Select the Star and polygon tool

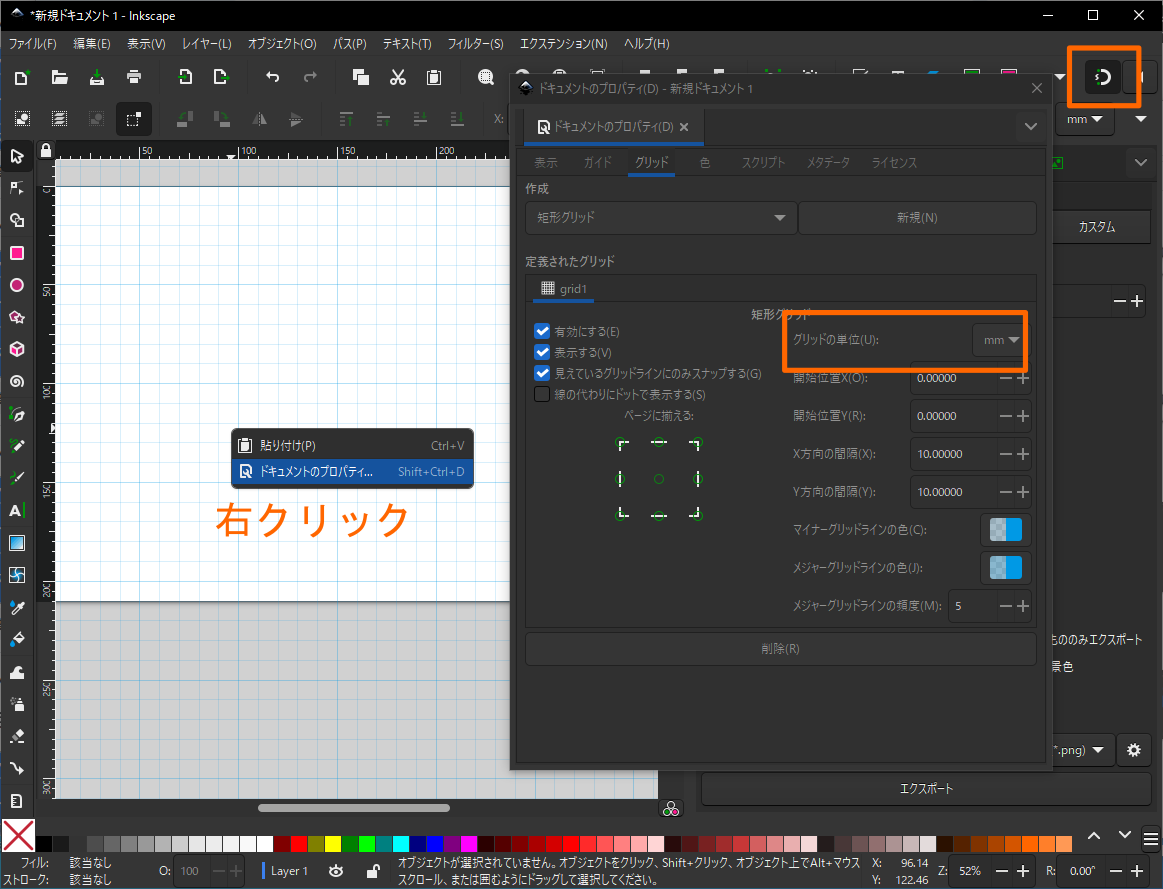click(17, 317)
